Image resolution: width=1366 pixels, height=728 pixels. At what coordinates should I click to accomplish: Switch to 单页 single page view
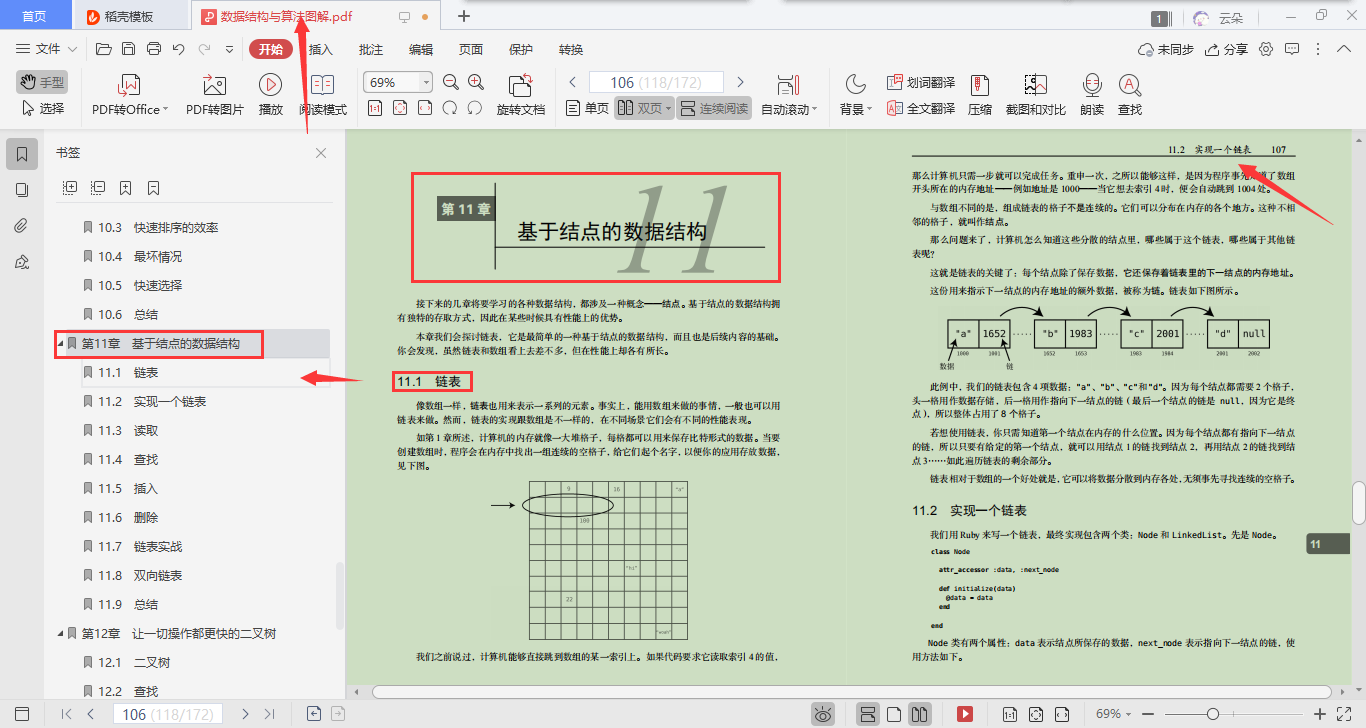point(587,108)
